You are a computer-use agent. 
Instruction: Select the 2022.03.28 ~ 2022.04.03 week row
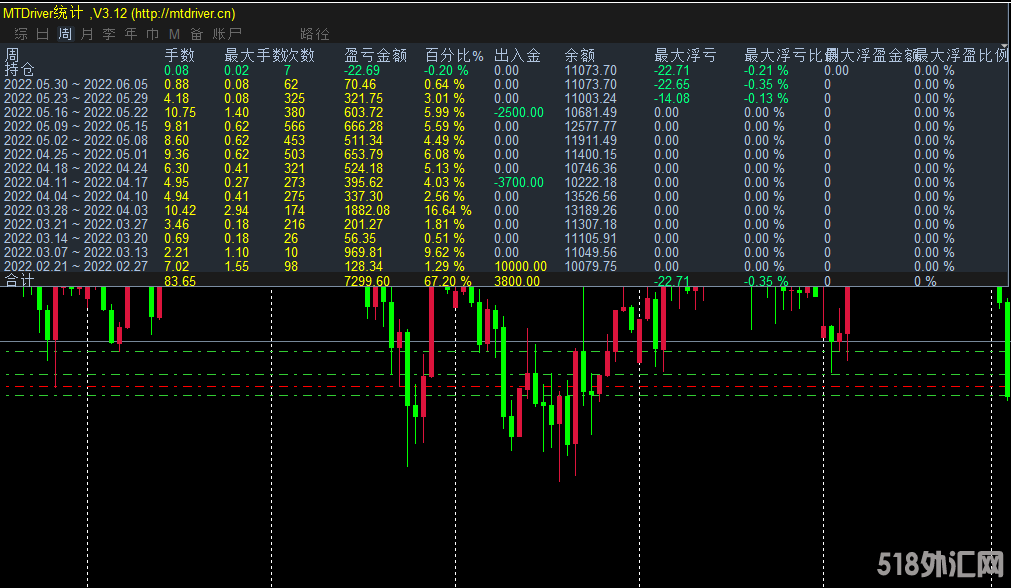click(x=76, y=211)
